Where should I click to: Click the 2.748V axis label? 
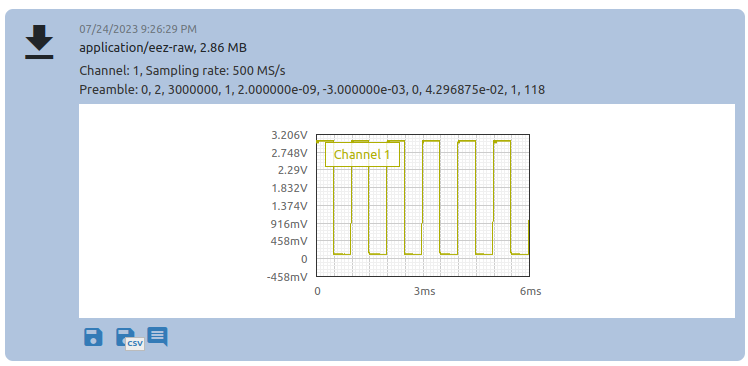(x=289, y=153)
